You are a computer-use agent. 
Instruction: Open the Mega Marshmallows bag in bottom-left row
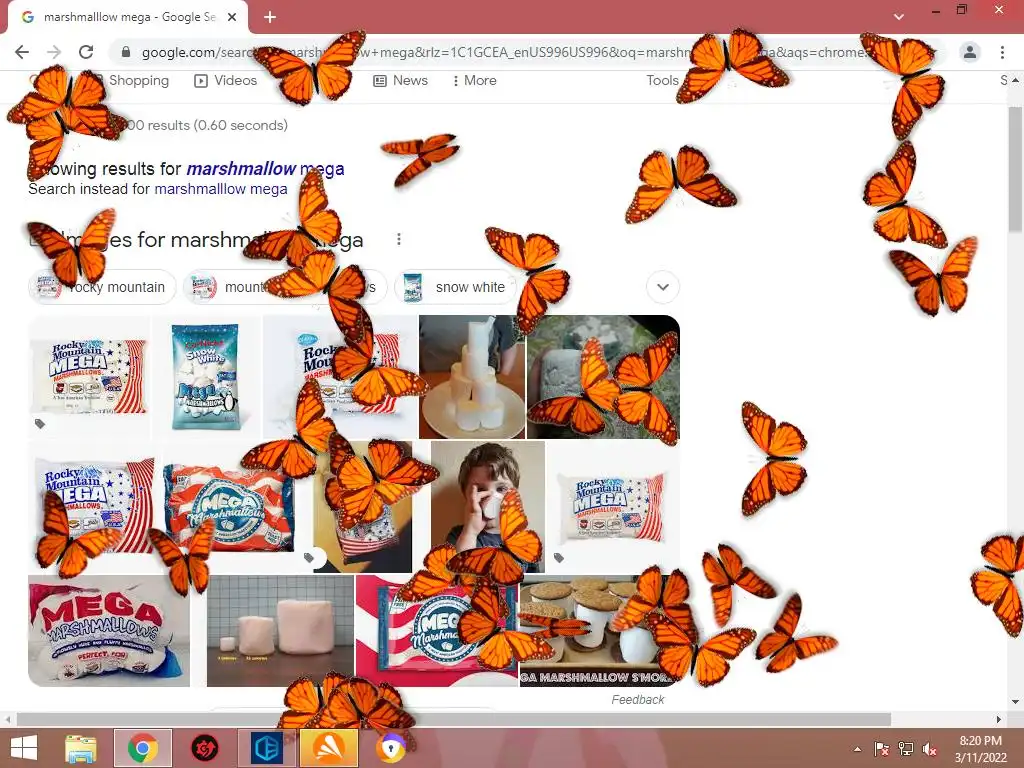109,631
